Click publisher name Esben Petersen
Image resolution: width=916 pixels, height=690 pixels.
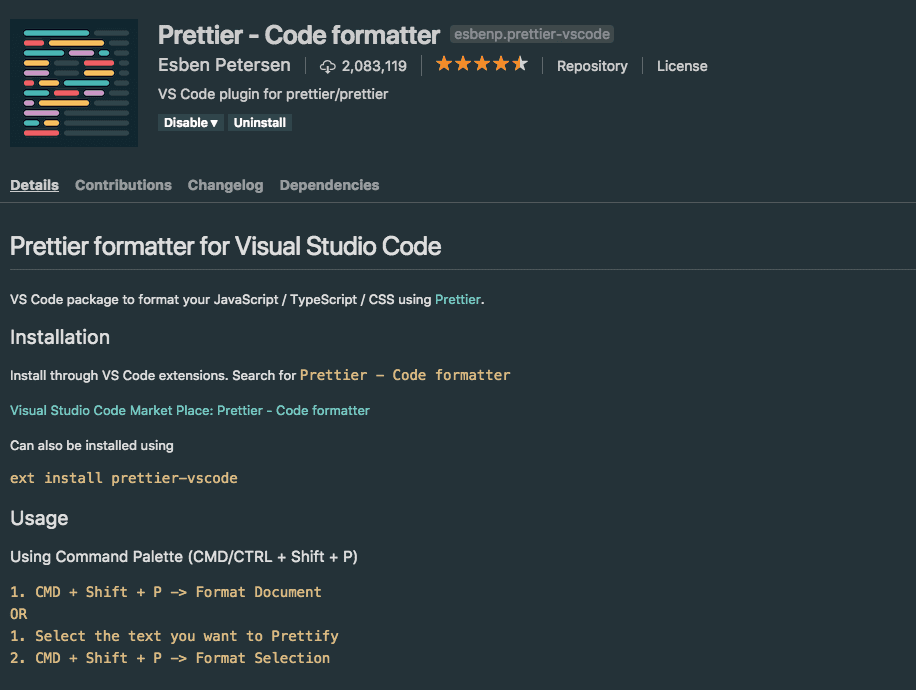(x=224, y=65)
